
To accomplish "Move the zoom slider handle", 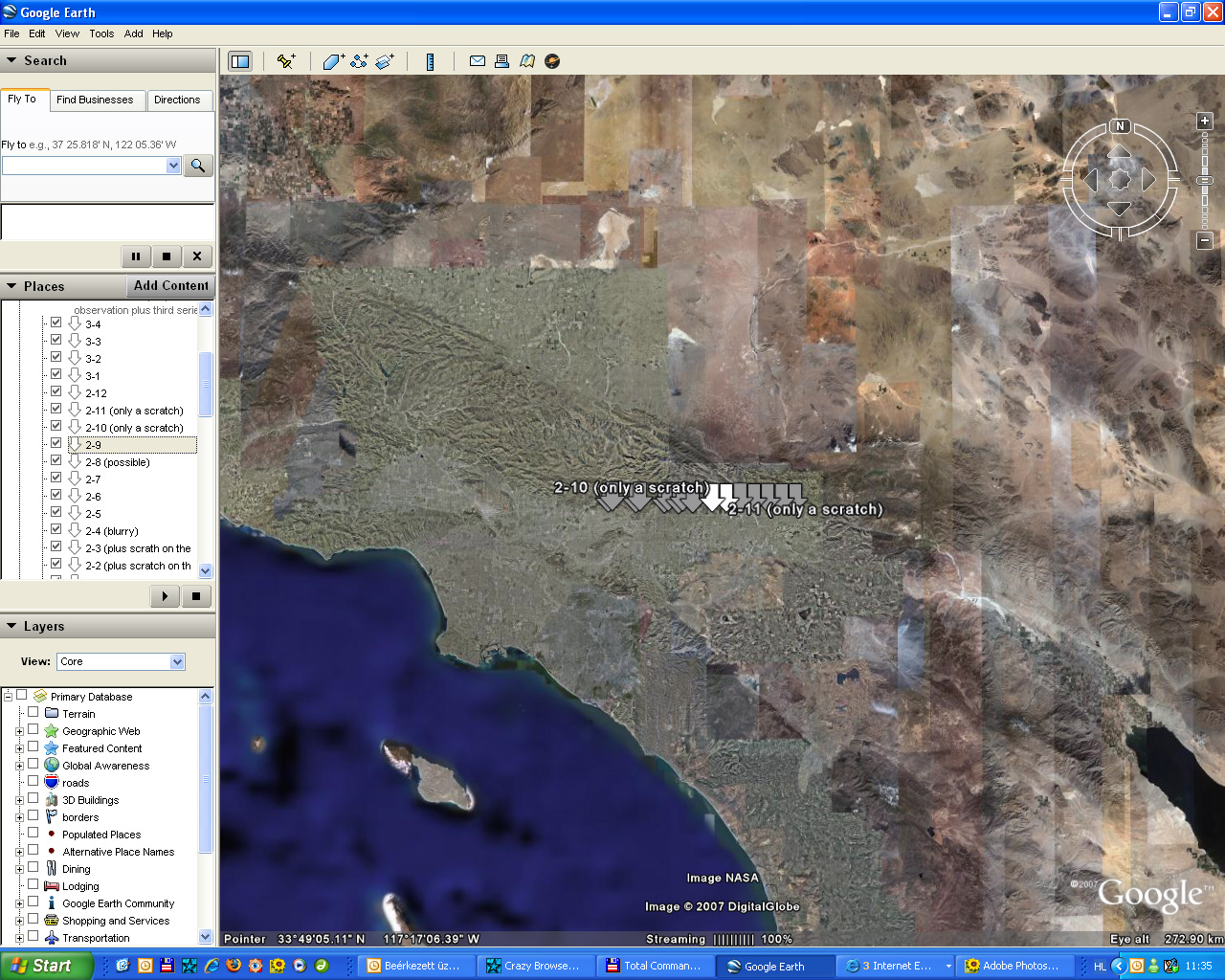I will click(1205, 179).
